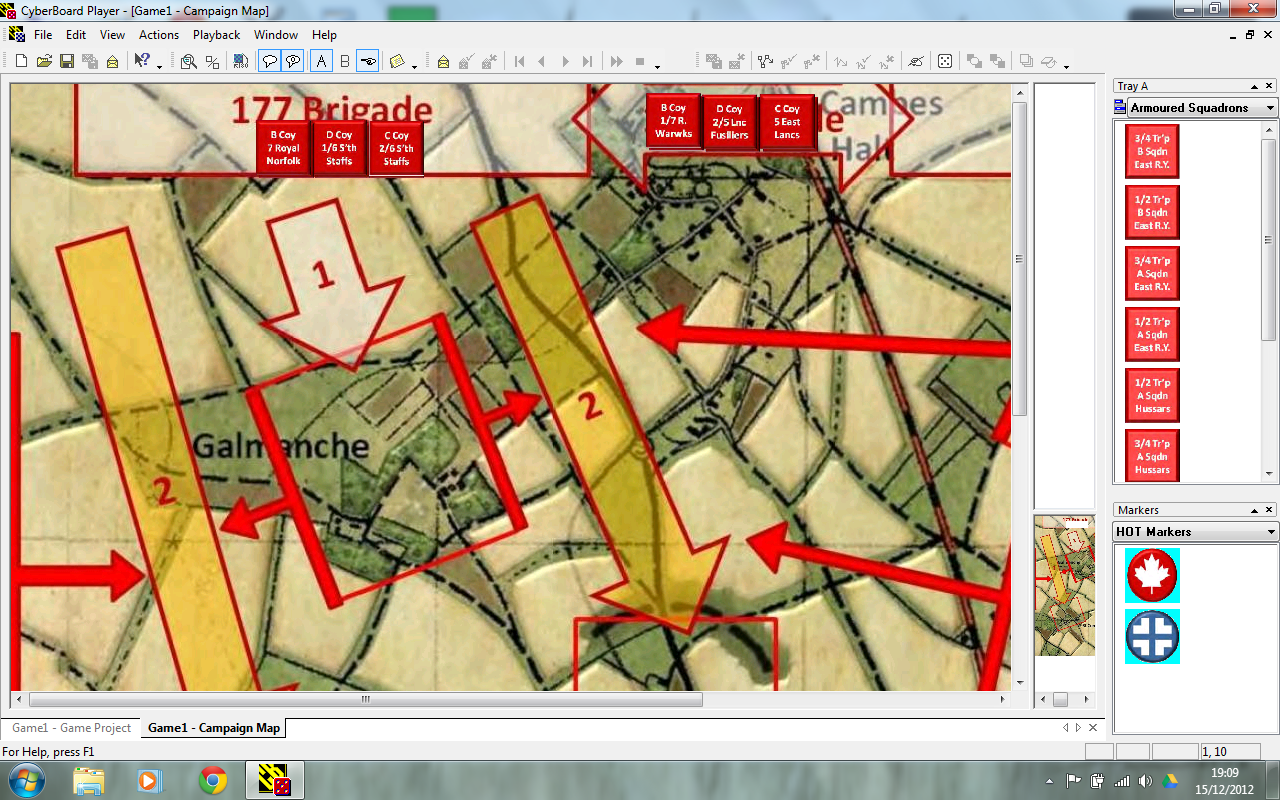The image size is (1280, 800).
Task: Select the B Coy 7 Royal Norfolk counter
Action: (283, 148)
